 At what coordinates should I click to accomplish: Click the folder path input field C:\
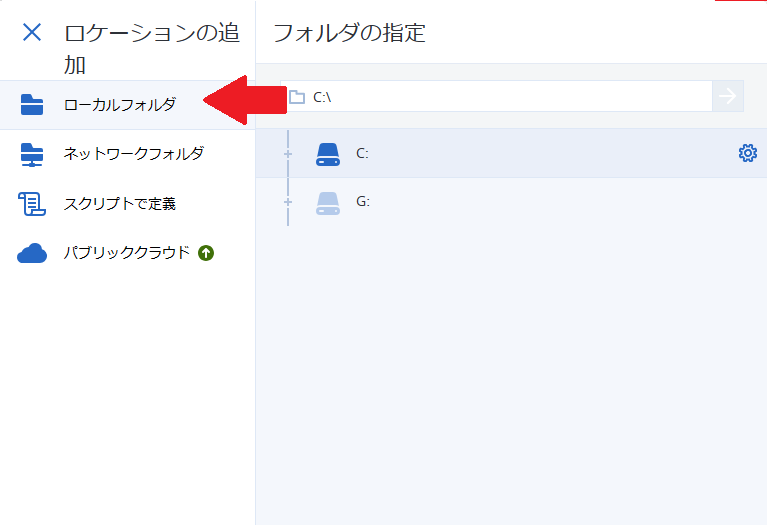tap(496, 96)
